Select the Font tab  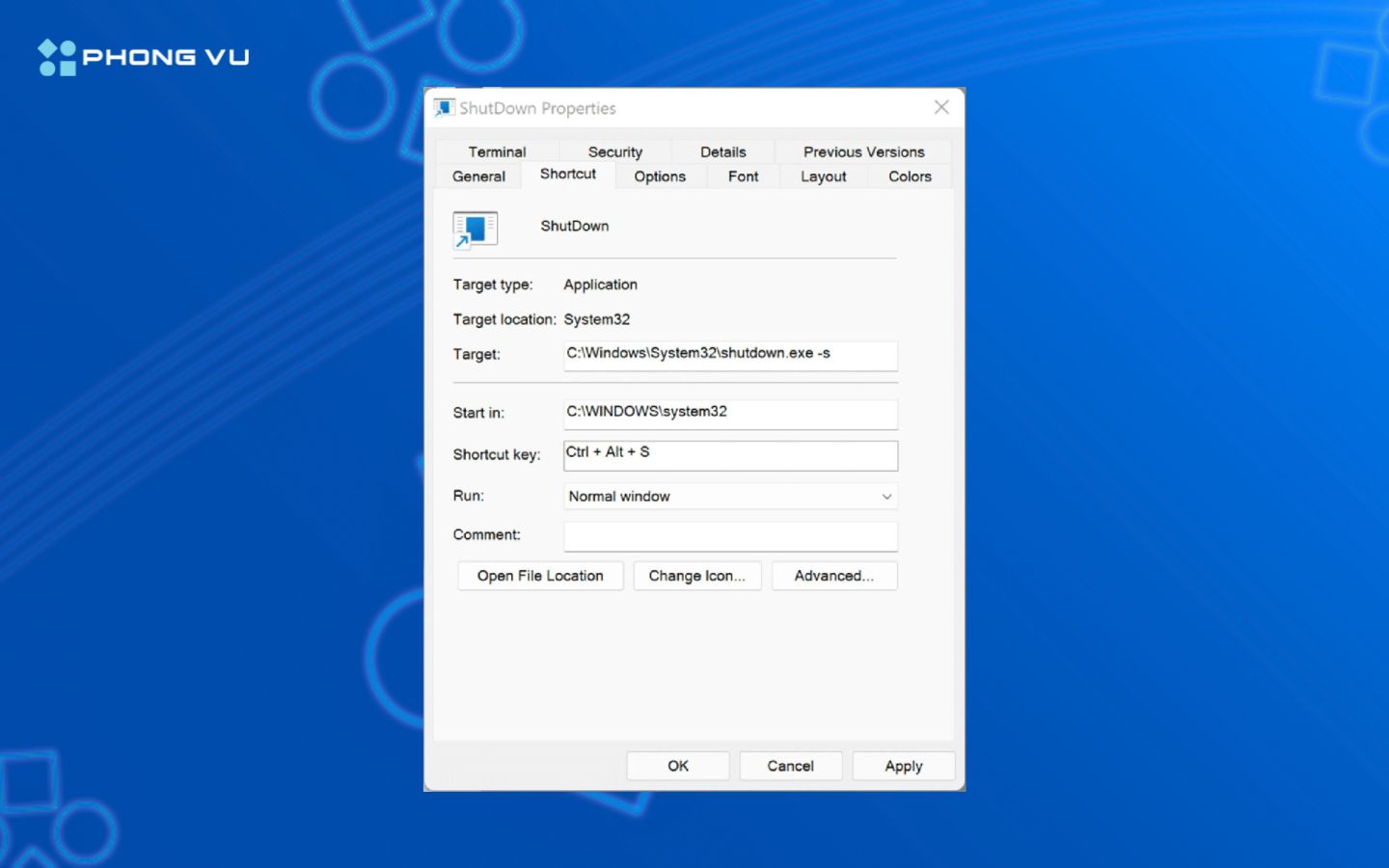click(743, 176)
